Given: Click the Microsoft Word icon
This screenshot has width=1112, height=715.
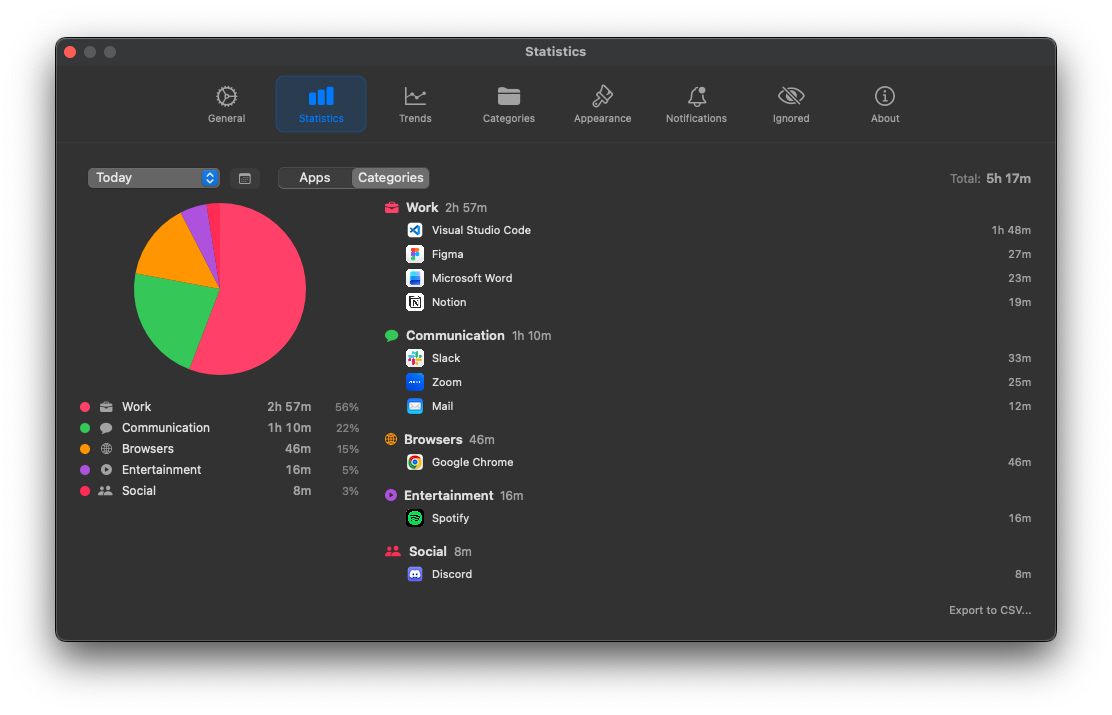Looking at the screenshot, I should [415, 278].
